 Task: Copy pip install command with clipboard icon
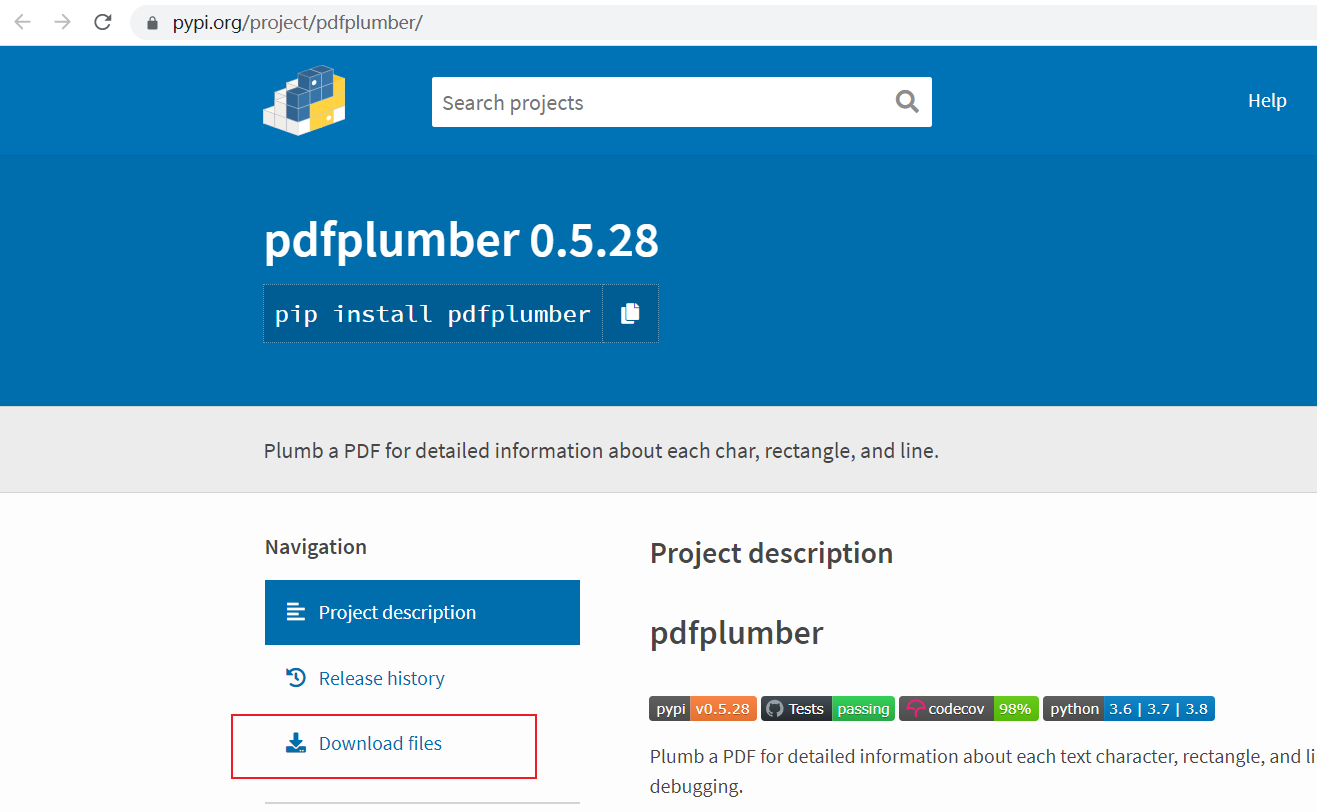(x=630, y=314)
